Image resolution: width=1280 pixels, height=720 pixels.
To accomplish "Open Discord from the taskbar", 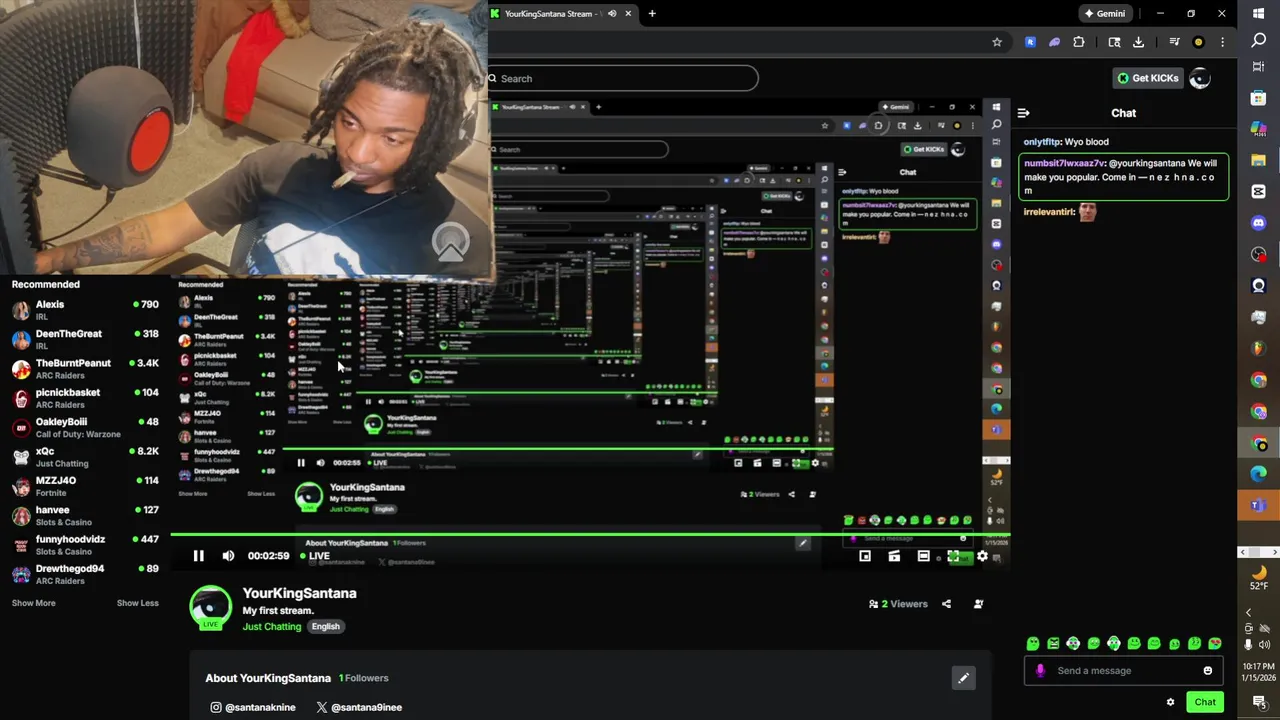I will pyautogui.click(x=1258, y=223).
